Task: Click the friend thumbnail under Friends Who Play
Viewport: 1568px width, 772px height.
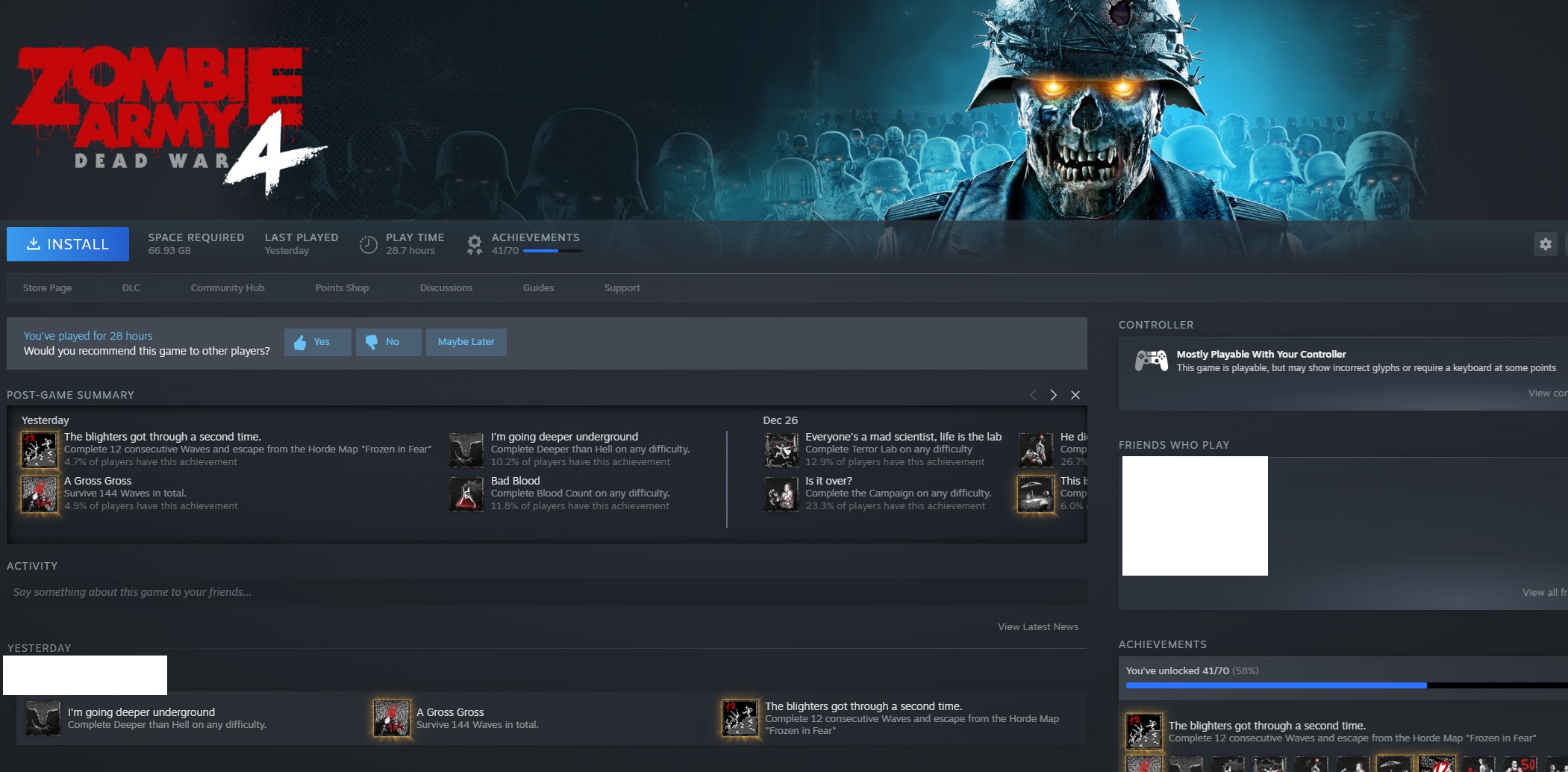Action: click(1195, 516)
